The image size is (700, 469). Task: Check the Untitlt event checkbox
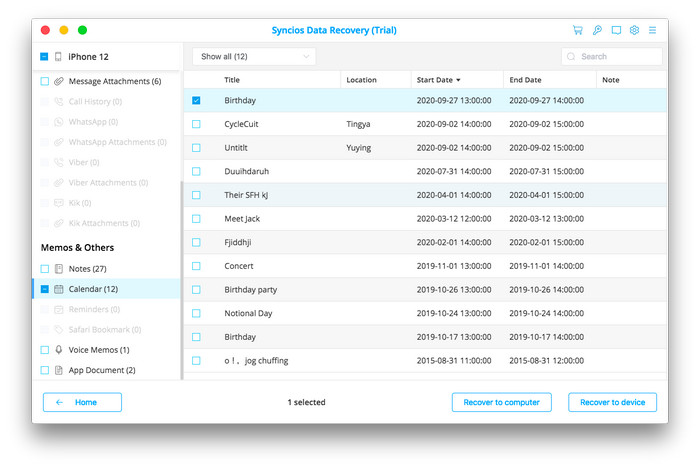click(x=196, y=148)
